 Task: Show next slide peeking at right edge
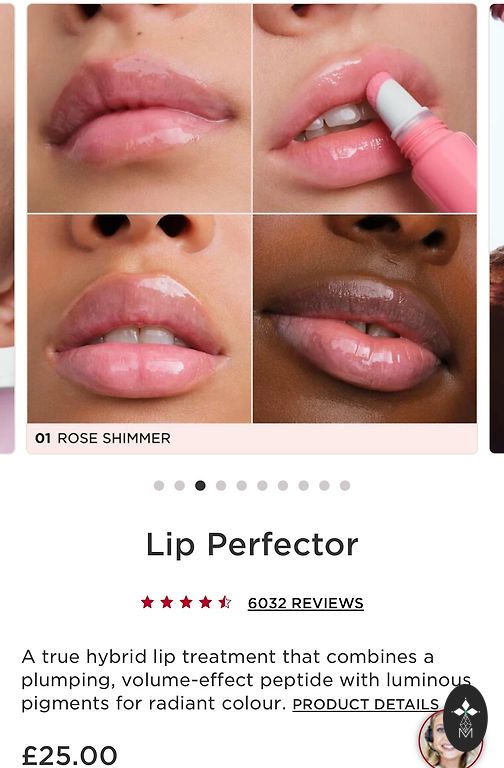pos(497,228)
